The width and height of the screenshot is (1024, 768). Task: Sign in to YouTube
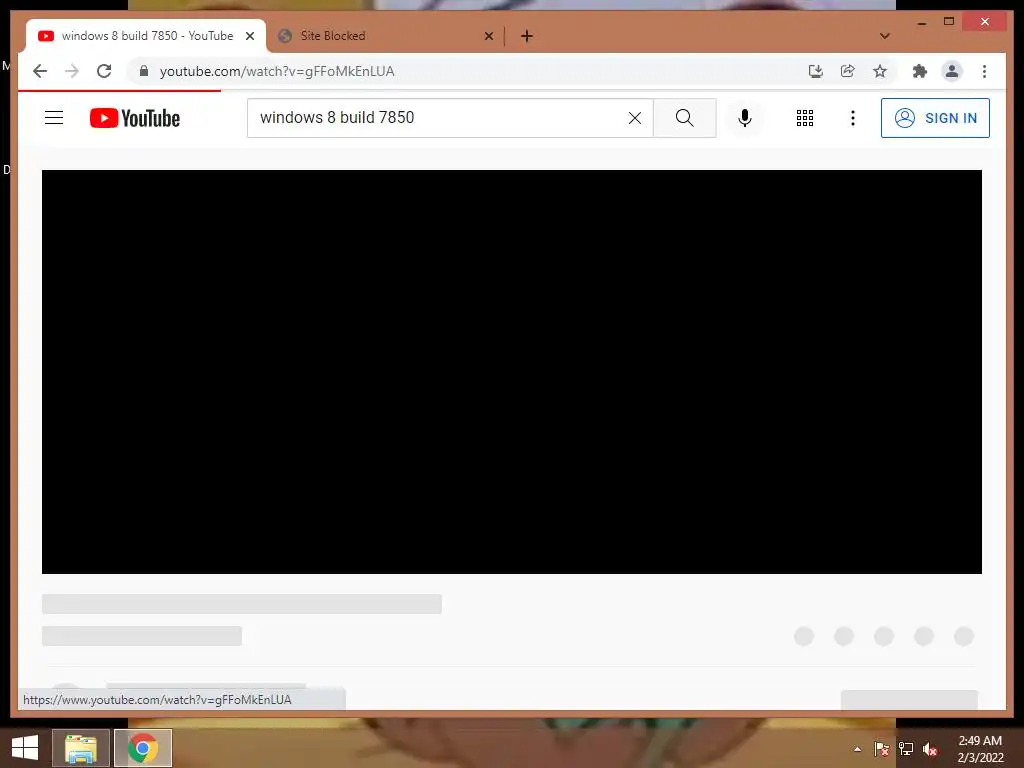click(935, 118)
